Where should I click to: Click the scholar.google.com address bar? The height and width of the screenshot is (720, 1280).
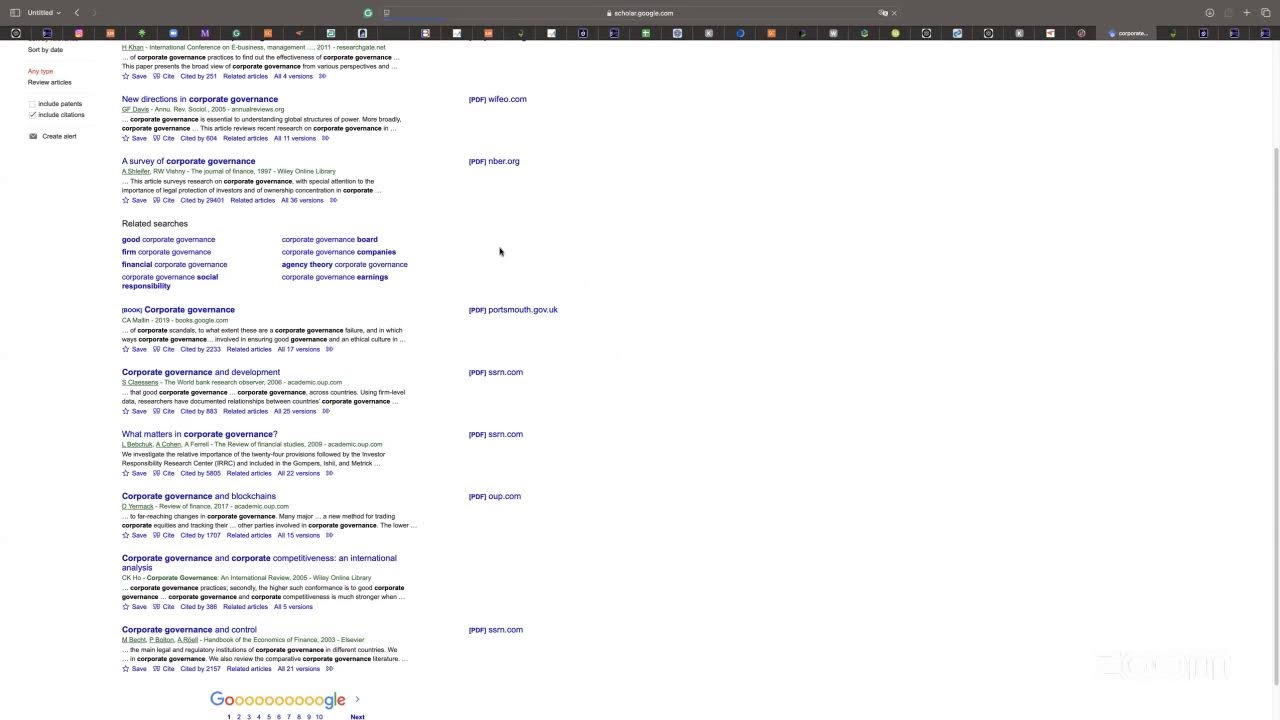(x=640, y=13)
